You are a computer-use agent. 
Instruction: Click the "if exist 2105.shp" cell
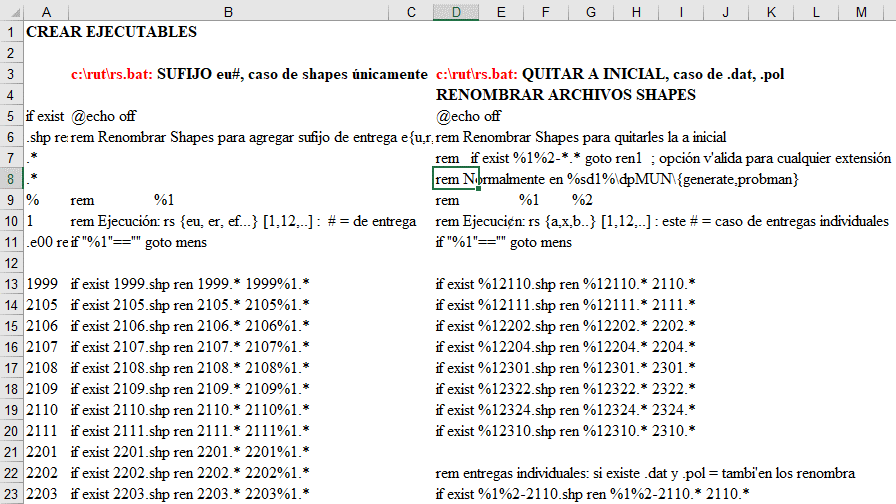[190, 305]
